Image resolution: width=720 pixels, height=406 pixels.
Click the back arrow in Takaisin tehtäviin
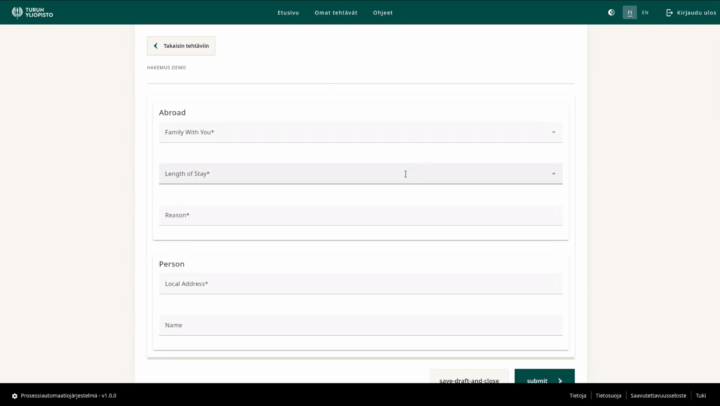156,46
